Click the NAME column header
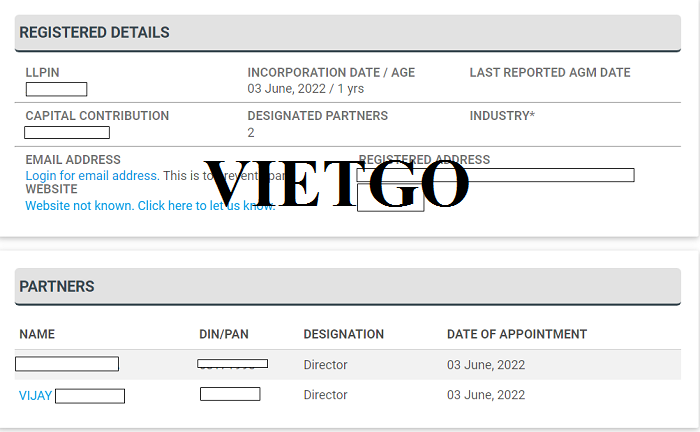700x432 pixels. pyautogui.click(x=37, y=334)
